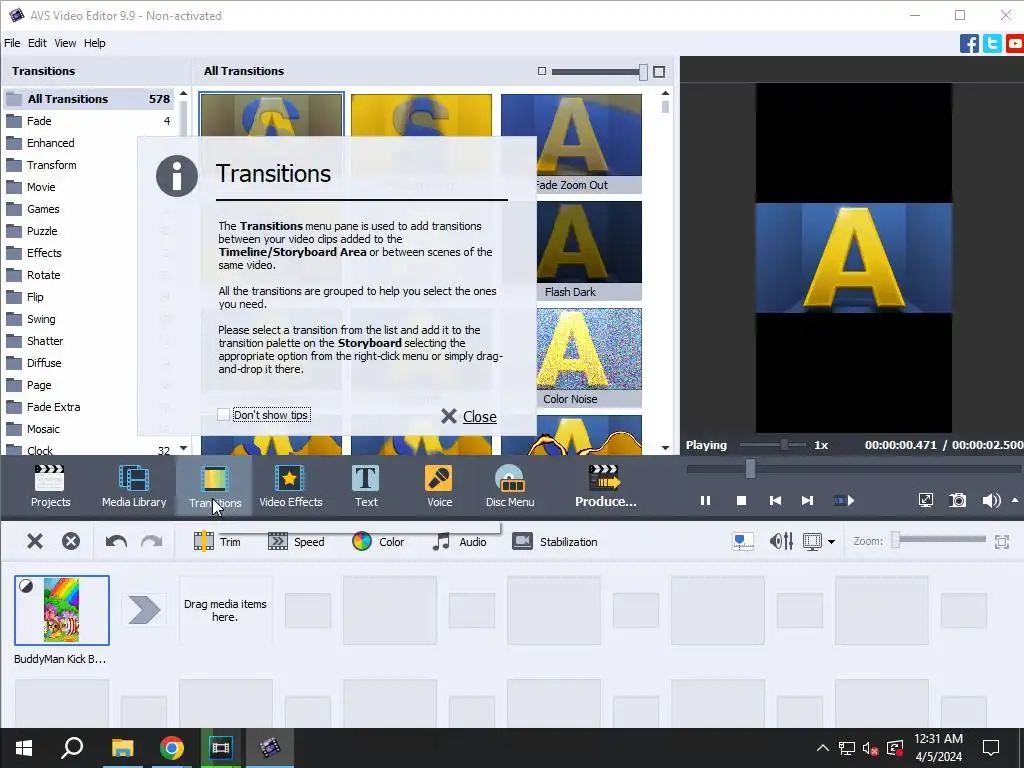Click the next scene playback button
This screenshot has height=768, width=1024.
point(844,500)
